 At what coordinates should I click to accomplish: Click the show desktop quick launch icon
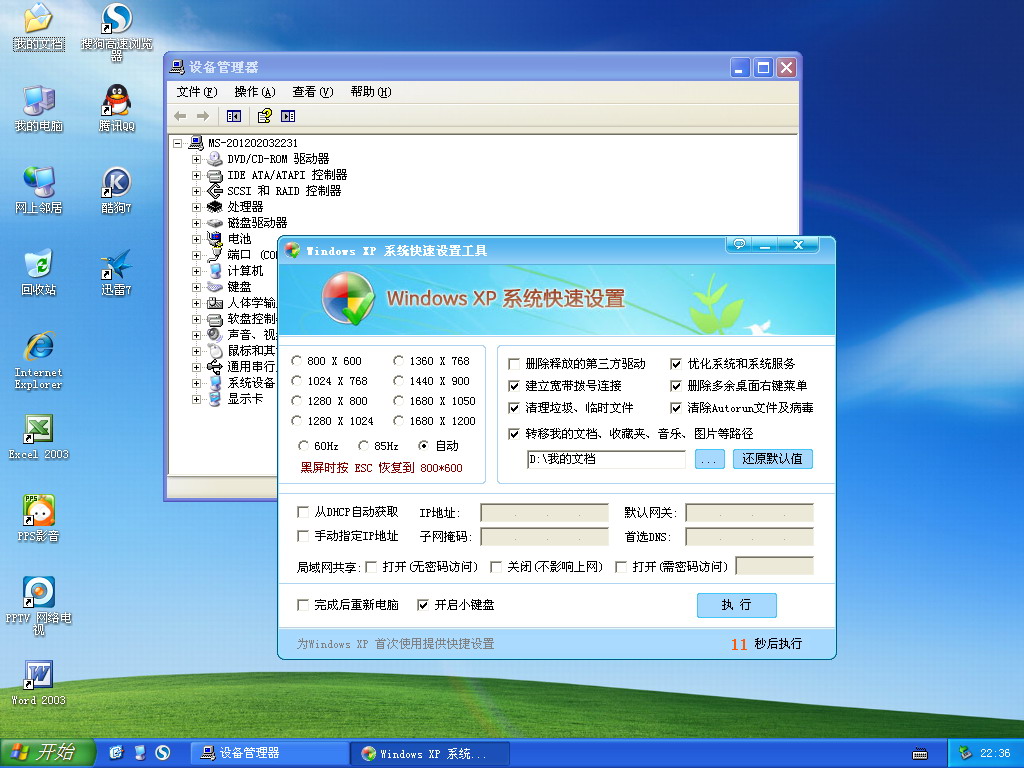[140, 752]
